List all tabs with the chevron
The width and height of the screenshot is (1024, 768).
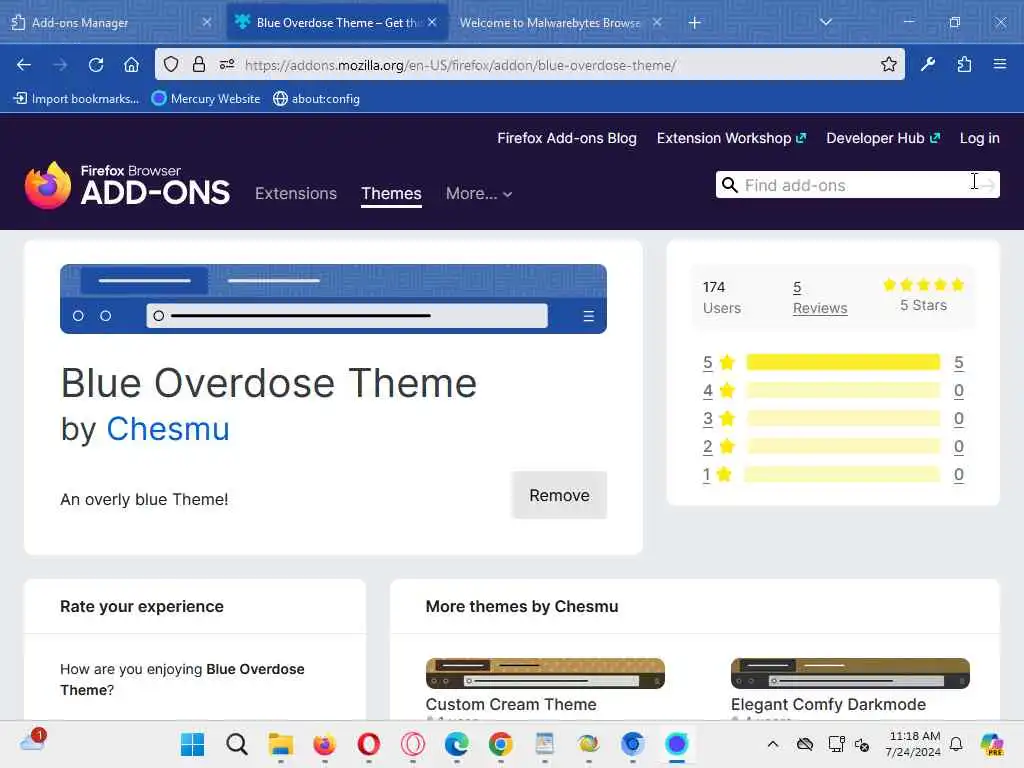coord(825,22)
